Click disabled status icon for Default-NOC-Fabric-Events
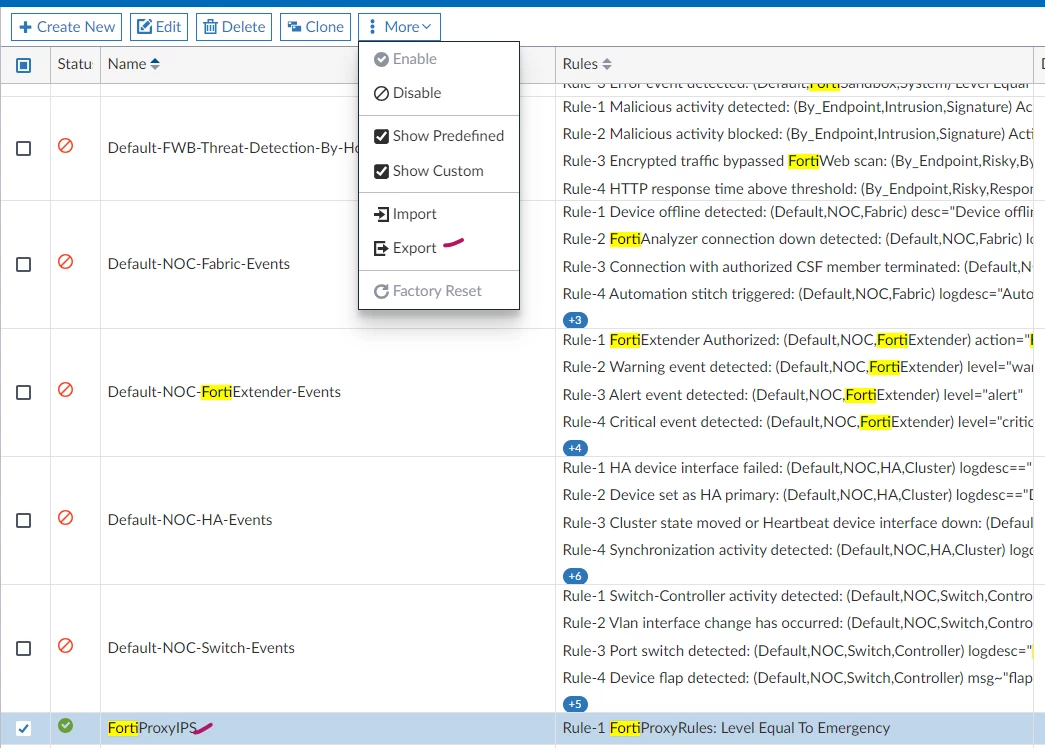 point(65,261)
